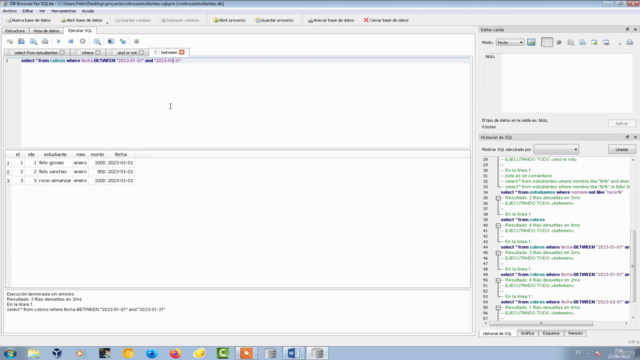Image resolution: width=640 pixels, height=360 pixels.
Task: Click the export-cell icon in Editar celda
Action: pyautogui.click(x=606, y=42)
